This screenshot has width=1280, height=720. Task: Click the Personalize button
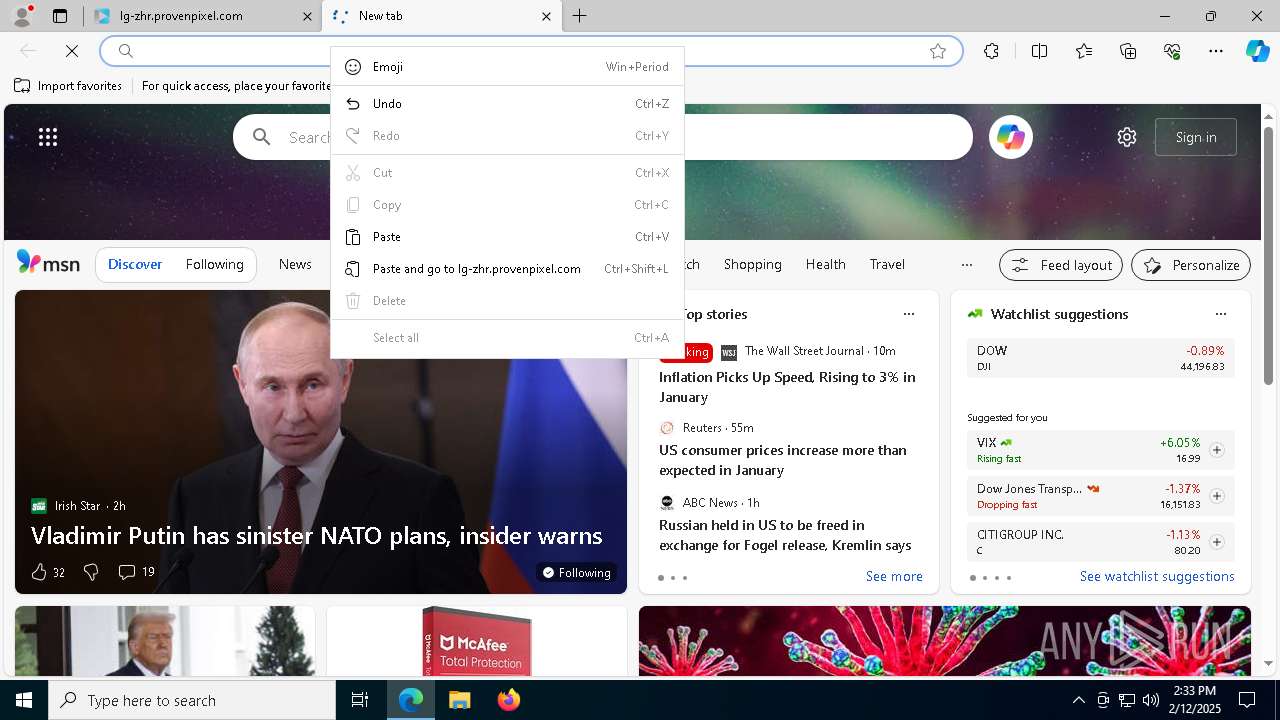[1191, 265]
